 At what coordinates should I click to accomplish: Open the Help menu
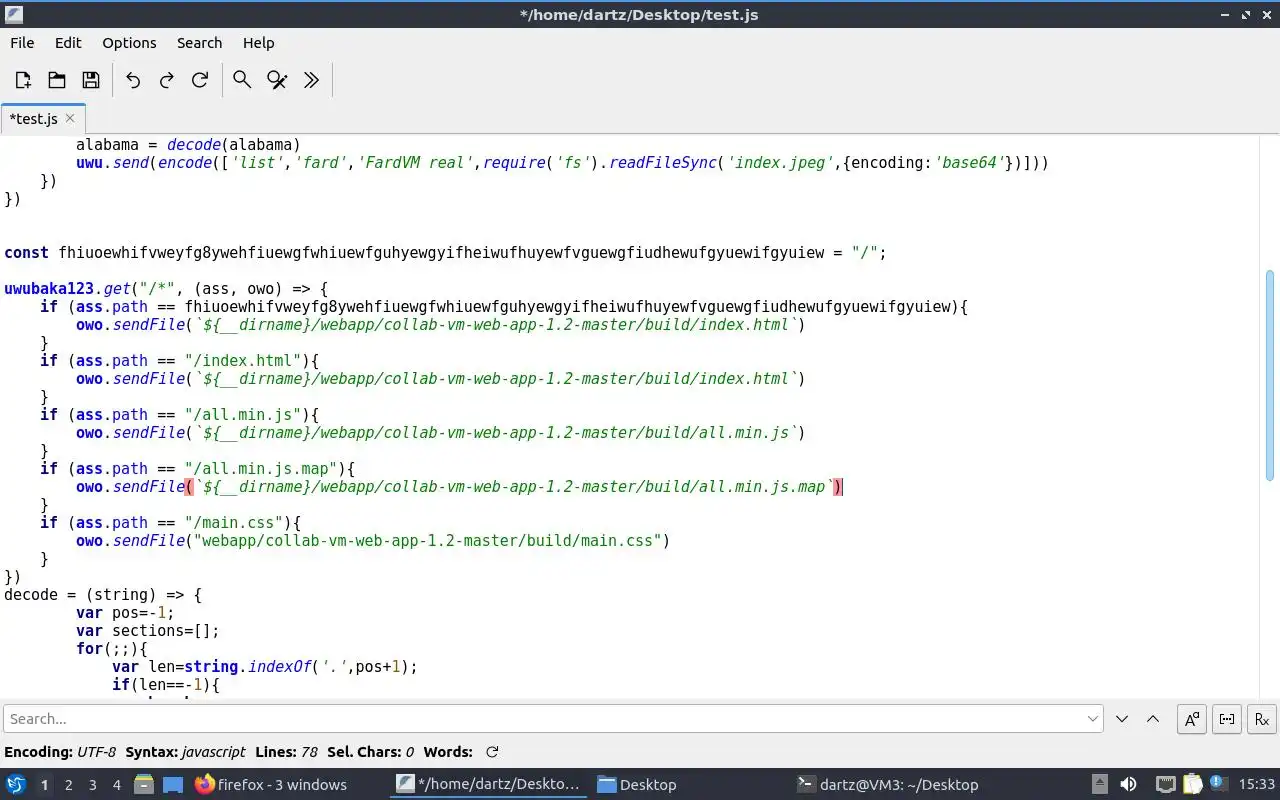click(258, 43)
